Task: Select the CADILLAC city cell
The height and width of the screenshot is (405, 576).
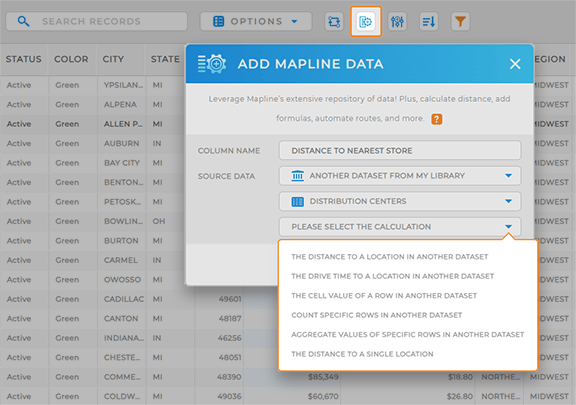Action: coord(122,299)
